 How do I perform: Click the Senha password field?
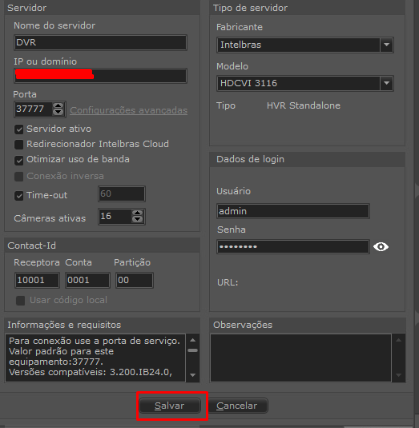point(293,247)
